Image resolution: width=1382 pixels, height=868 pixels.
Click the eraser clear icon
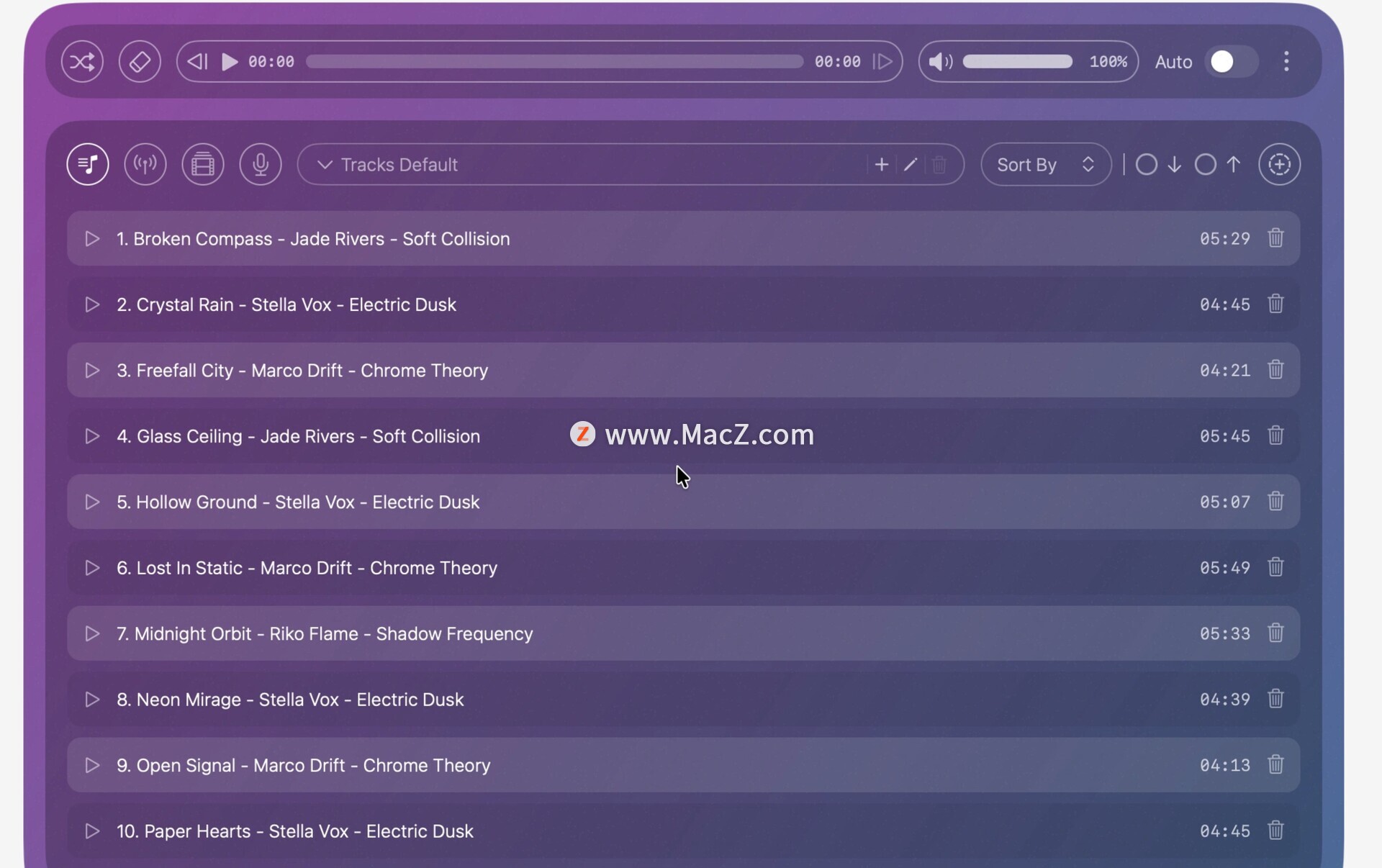click(140, 62)
